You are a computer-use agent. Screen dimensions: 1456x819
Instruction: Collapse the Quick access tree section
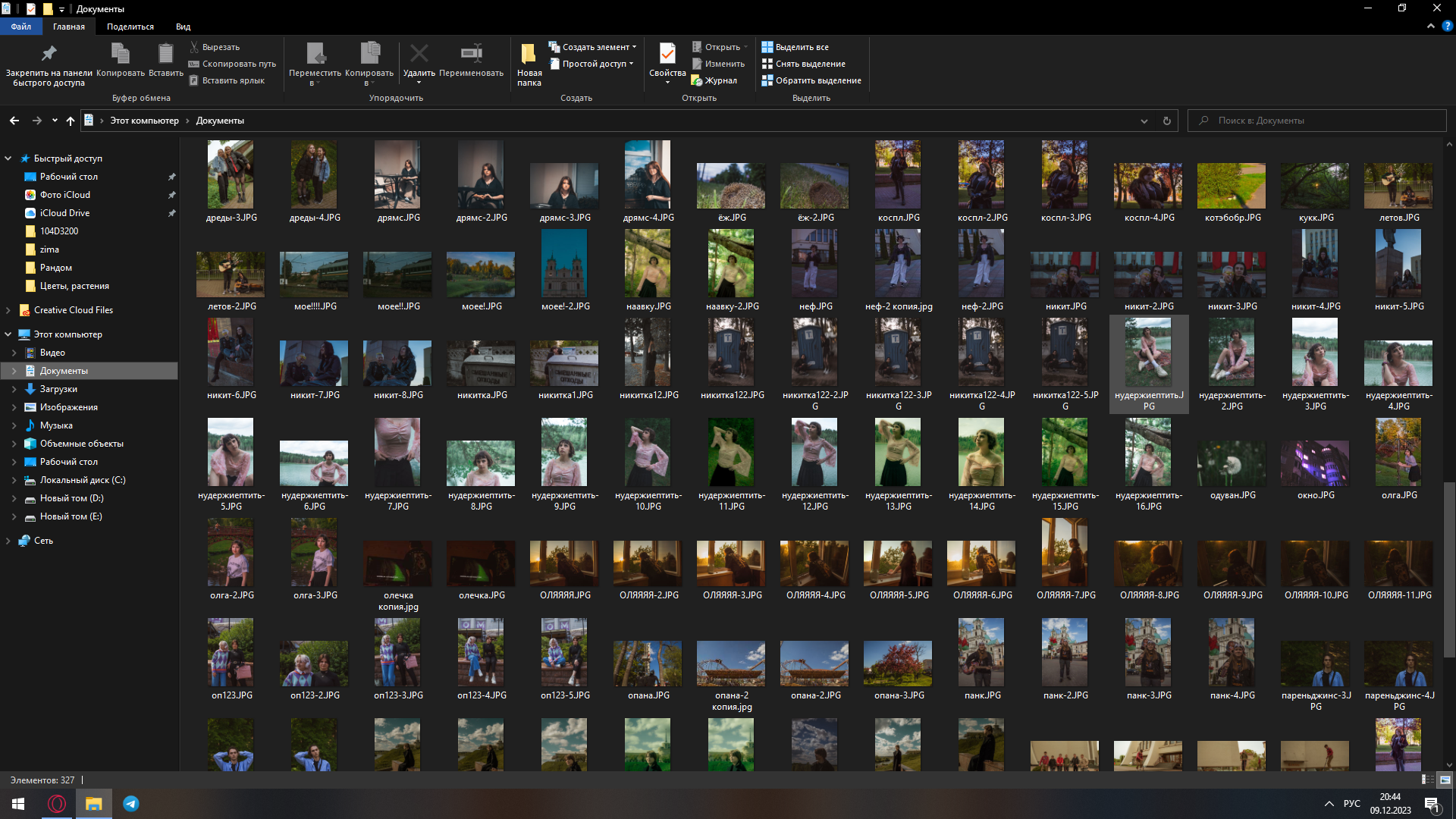click(x=8, y=158)
